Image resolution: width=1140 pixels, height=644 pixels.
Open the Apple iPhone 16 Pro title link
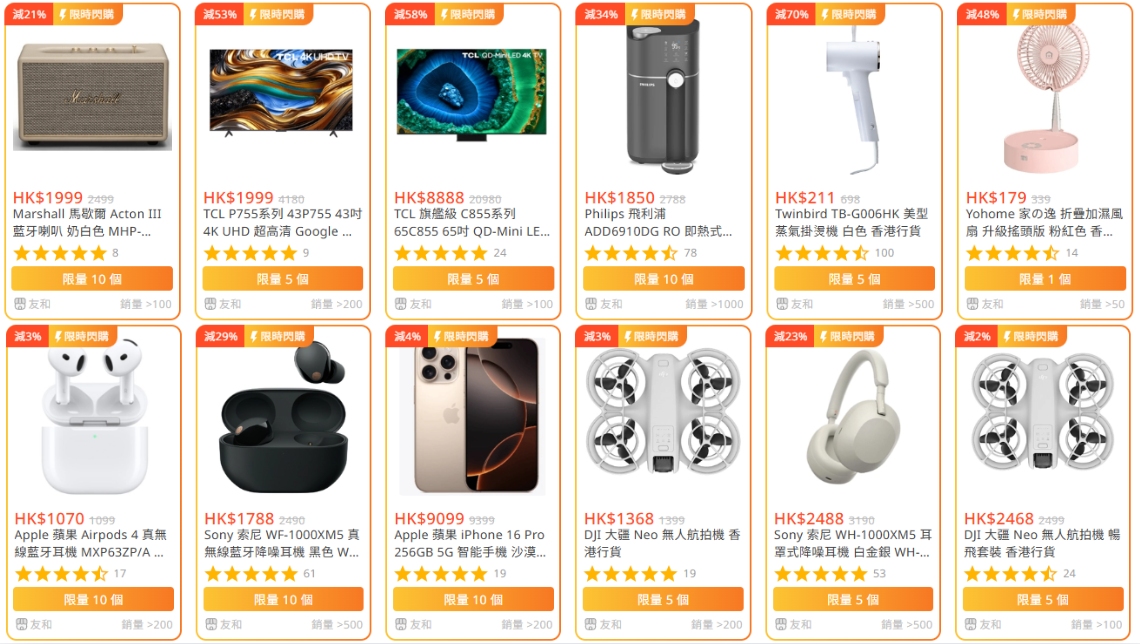click(x=470, y=543)
